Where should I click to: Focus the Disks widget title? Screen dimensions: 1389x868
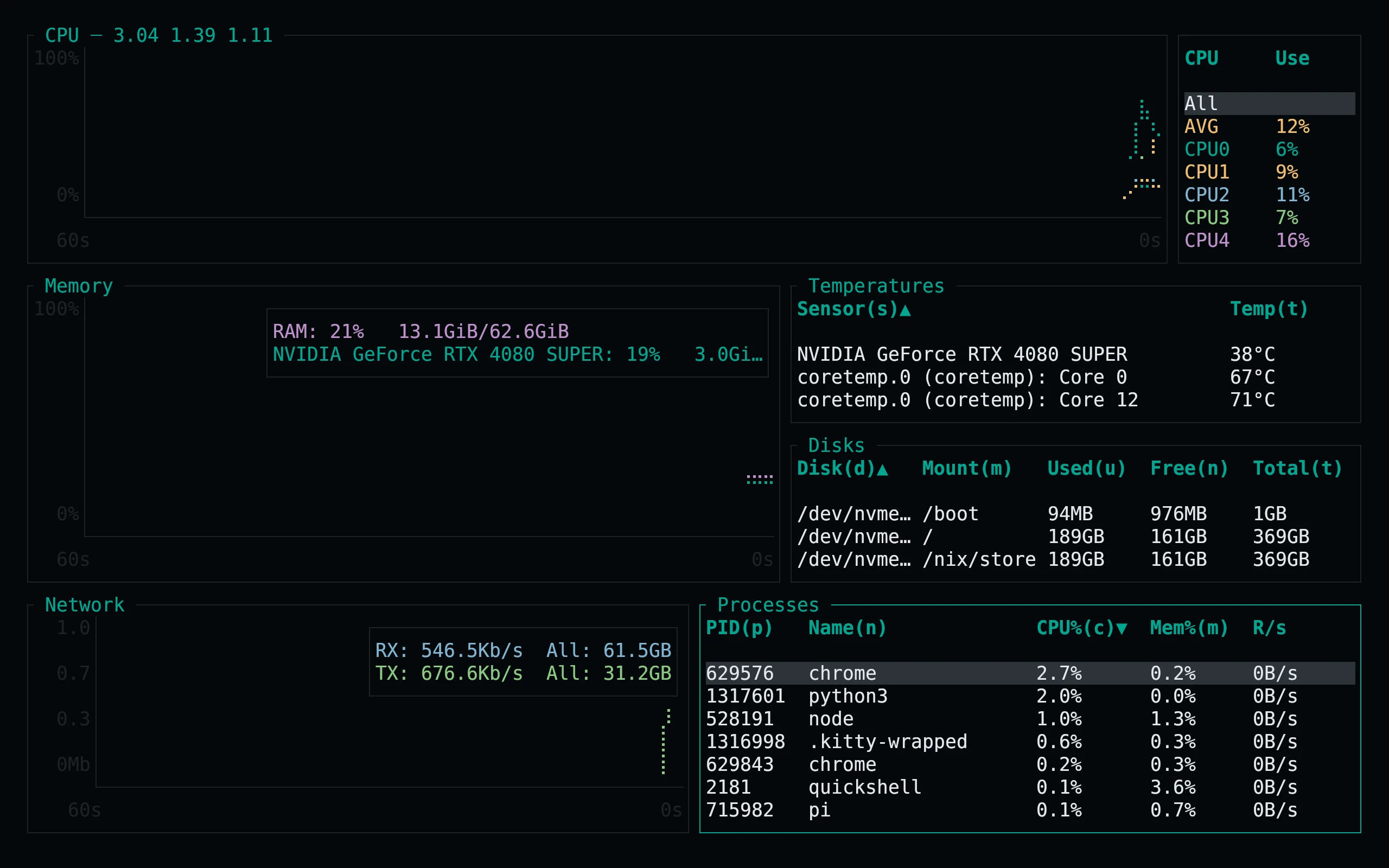(836, 445)
